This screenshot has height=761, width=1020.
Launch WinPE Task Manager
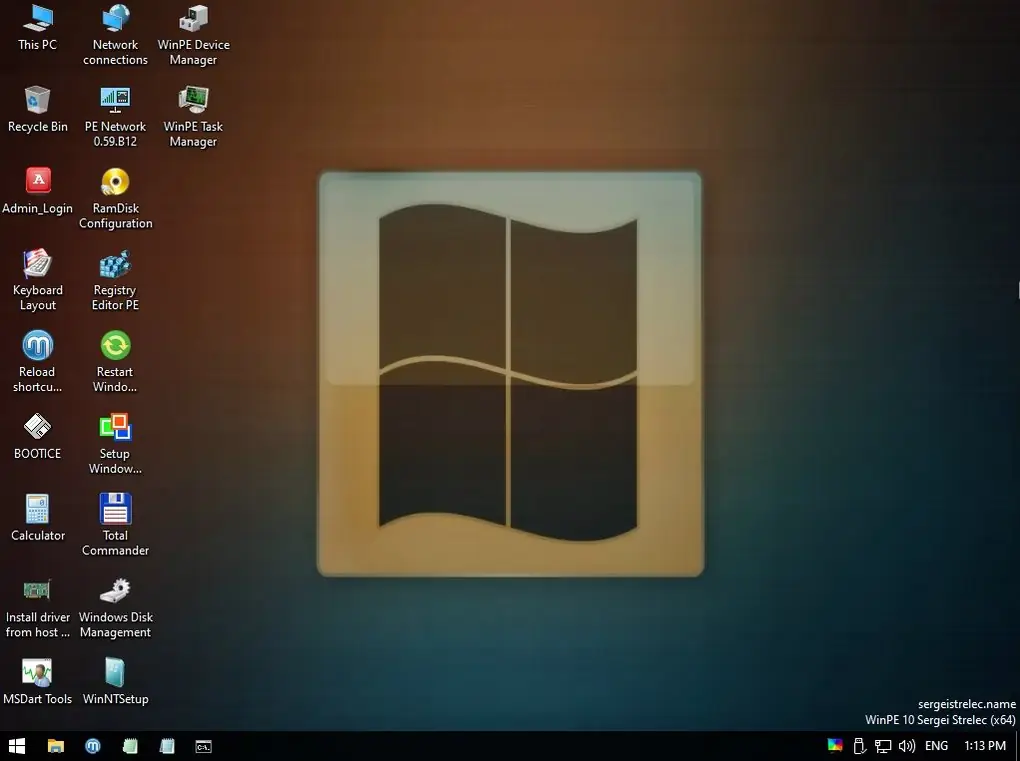pyautogui.click(x=193, y=116)
